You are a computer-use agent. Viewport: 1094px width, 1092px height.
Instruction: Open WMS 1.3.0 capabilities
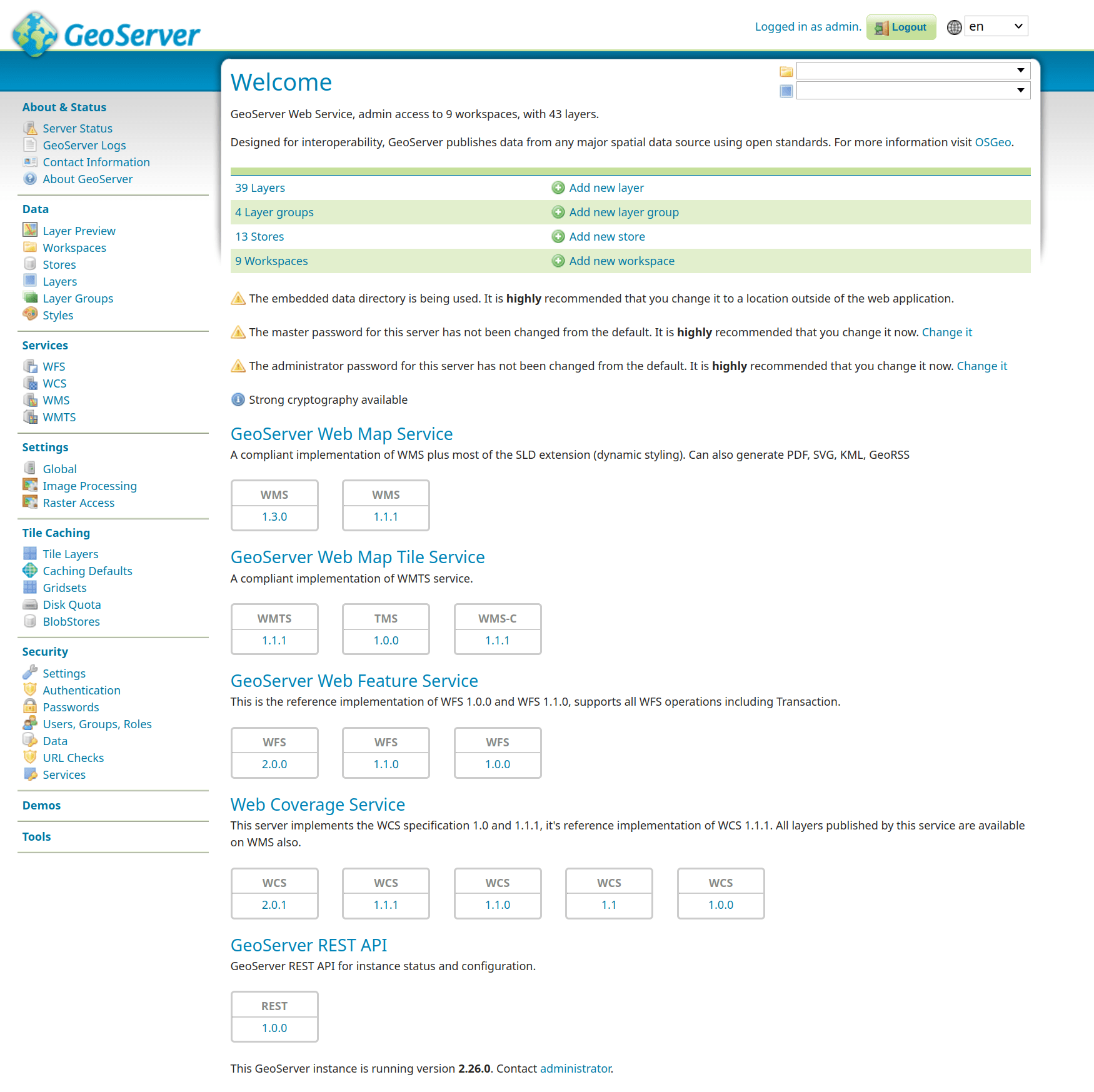[274, 516]
